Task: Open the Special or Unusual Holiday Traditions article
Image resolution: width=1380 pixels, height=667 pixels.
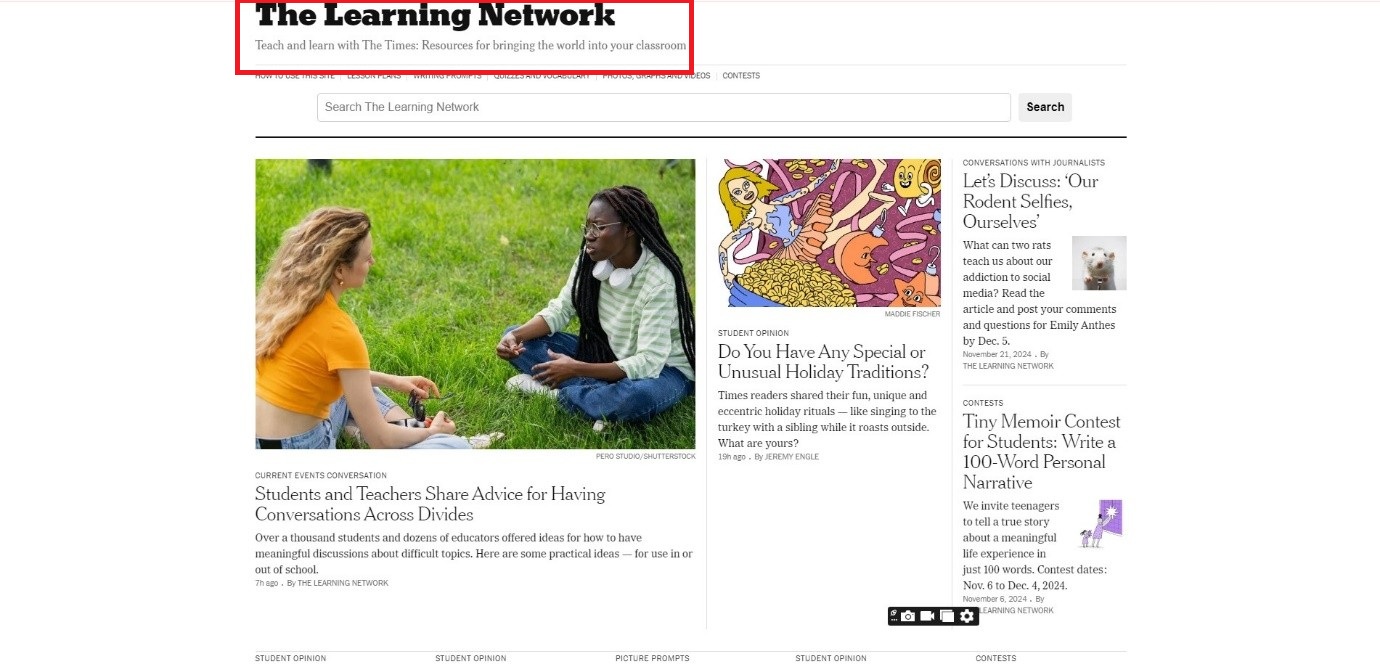Action: [823, 362]
